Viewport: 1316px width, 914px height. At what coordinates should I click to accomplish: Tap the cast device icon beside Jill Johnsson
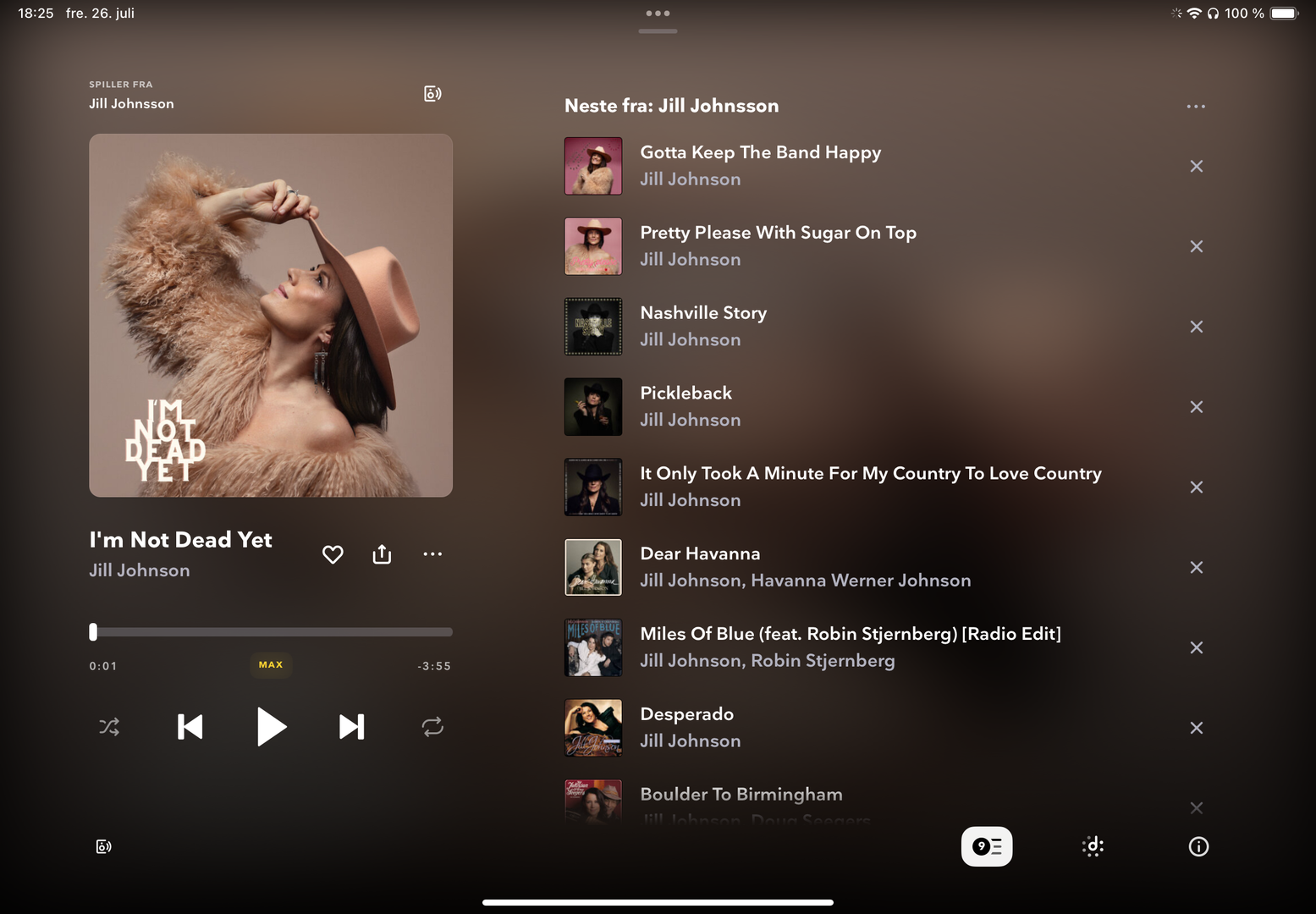[432, 94]
